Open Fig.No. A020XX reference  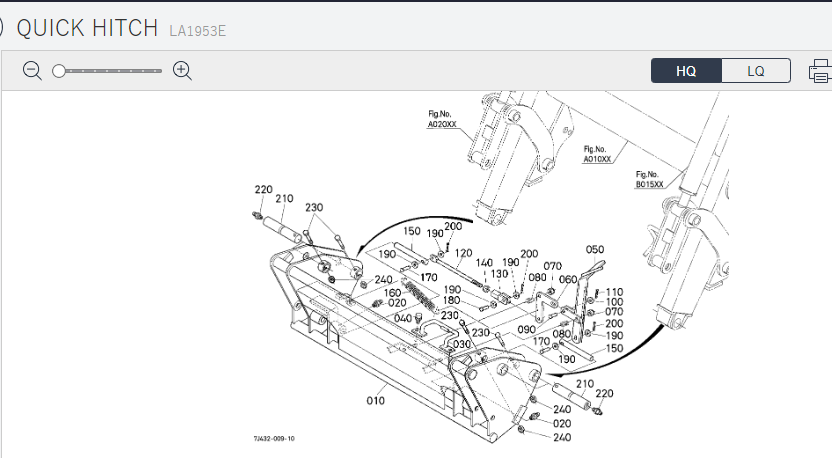[441, 119]
